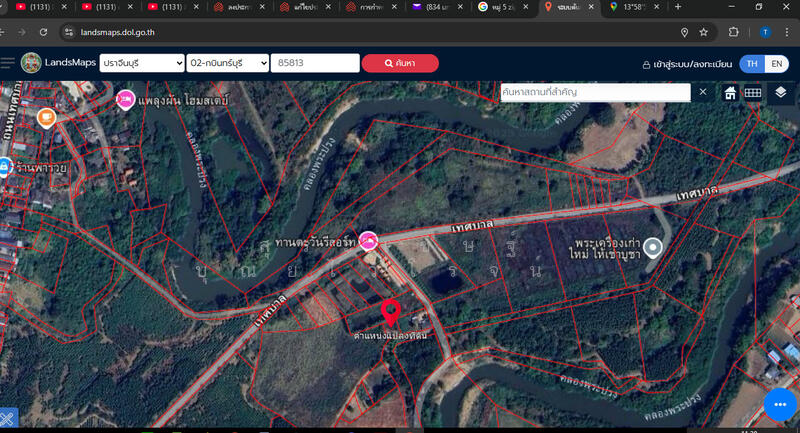The width and height of the screenshot is (800, 433).
Task: Open the measurement ruler tool
Action: [x=753, y=93]
